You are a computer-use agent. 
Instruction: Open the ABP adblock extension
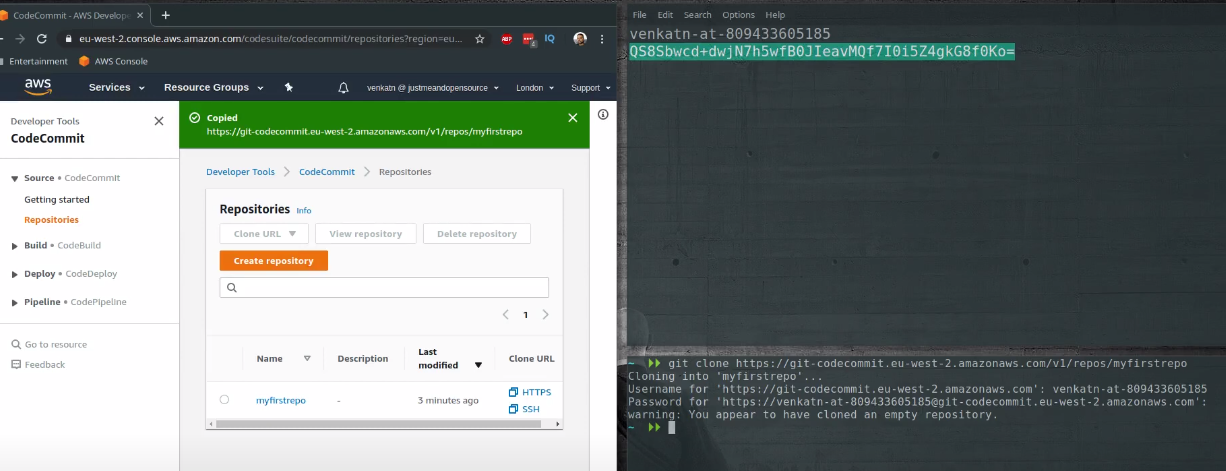pos(508,39)
